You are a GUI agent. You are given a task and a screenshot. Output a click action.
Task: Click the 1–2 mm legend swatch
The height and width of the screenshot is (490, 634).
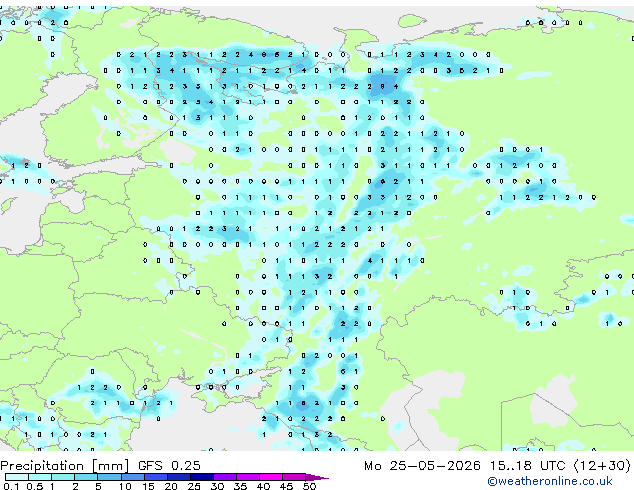(x=63, y=477)
